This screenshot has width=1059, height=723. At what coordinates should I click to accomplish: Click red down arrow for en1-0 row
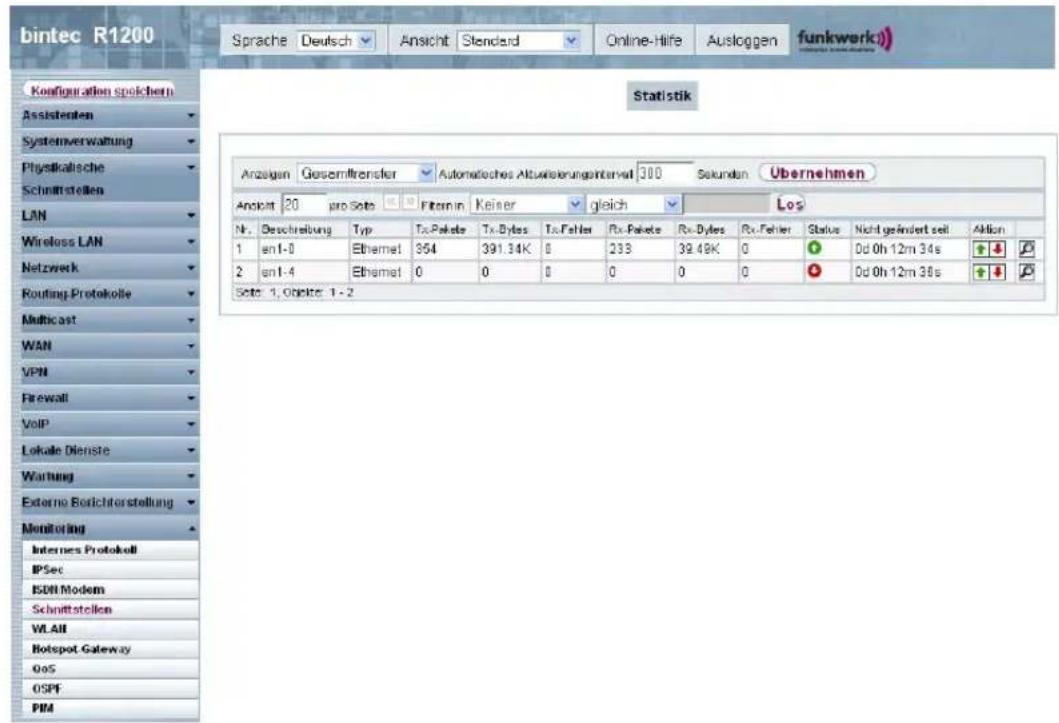click(997, 250)
